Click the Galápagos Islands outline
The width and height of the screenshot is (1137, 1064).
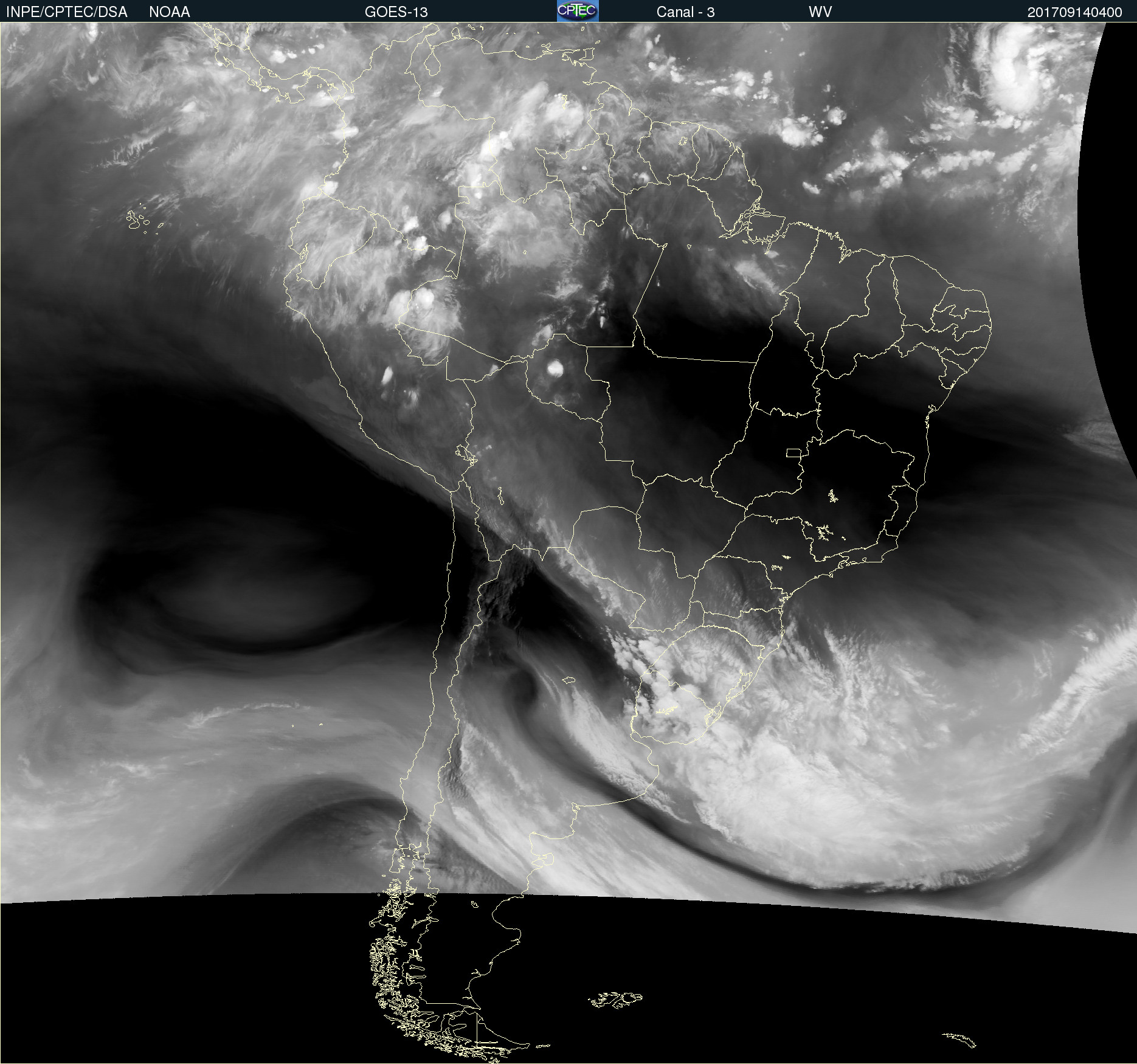(x=138, y=220)
